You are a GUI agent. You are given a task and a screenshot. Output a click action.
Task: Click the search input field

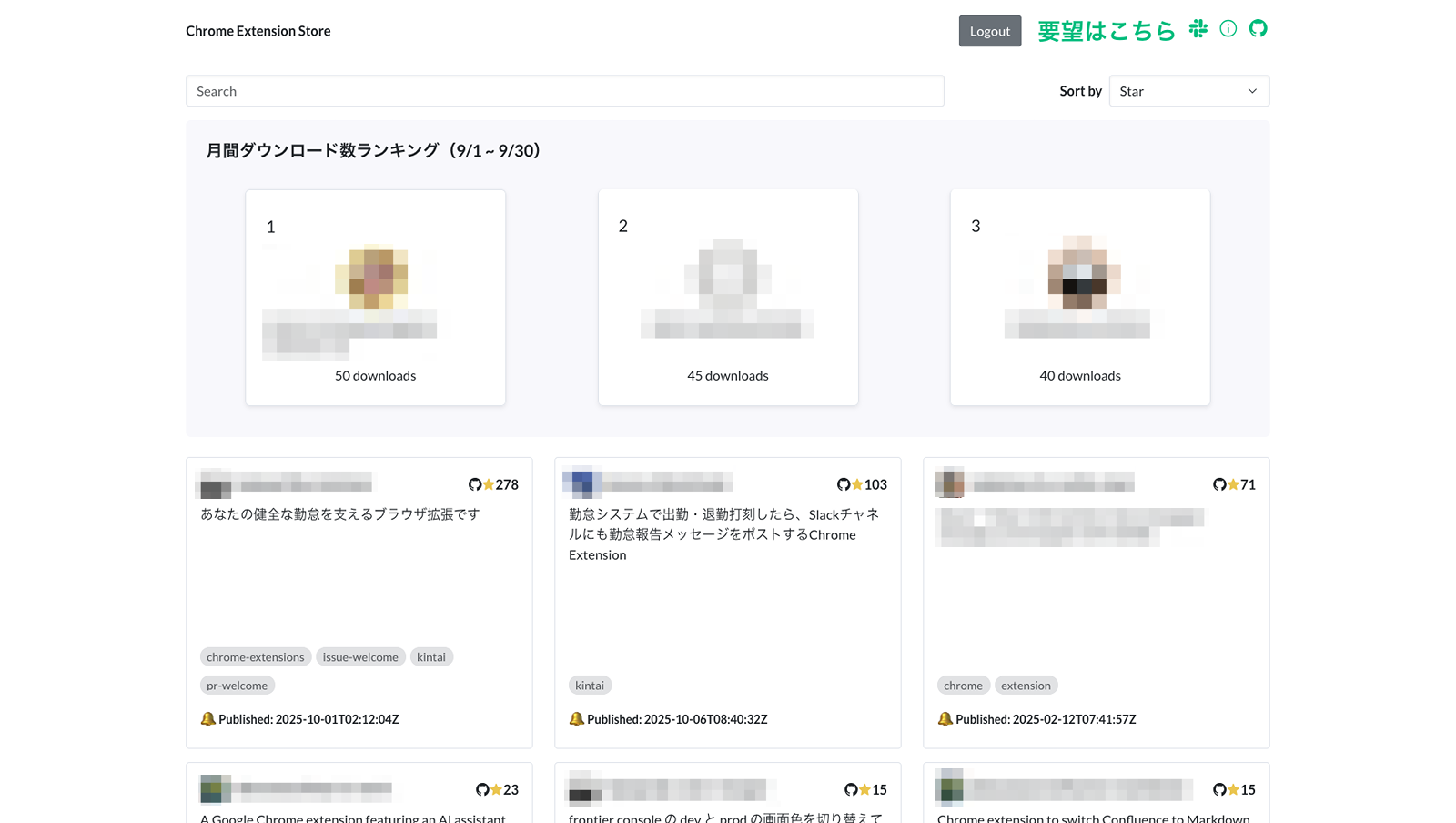click(x=564, y=91)
